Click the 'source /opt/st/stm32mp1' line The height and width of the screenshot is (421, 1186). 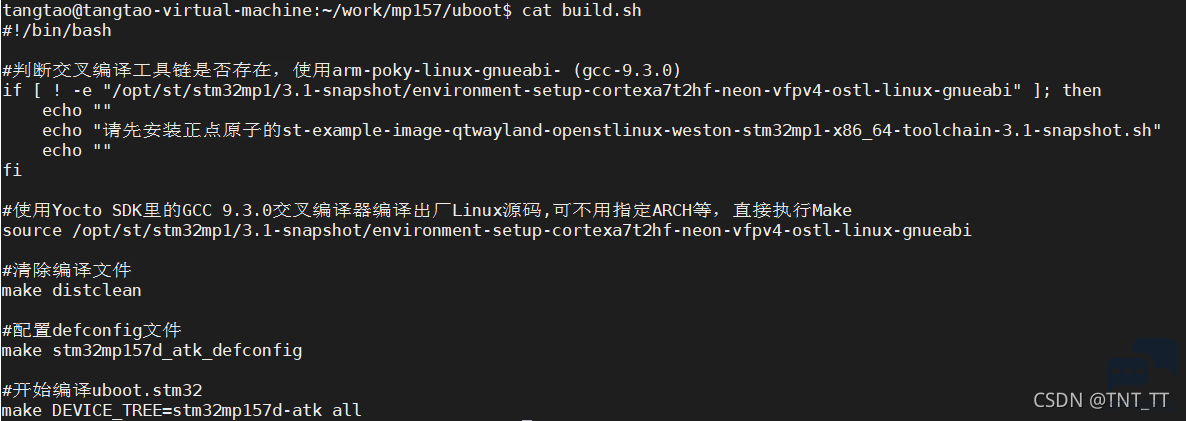click(487, 230)
